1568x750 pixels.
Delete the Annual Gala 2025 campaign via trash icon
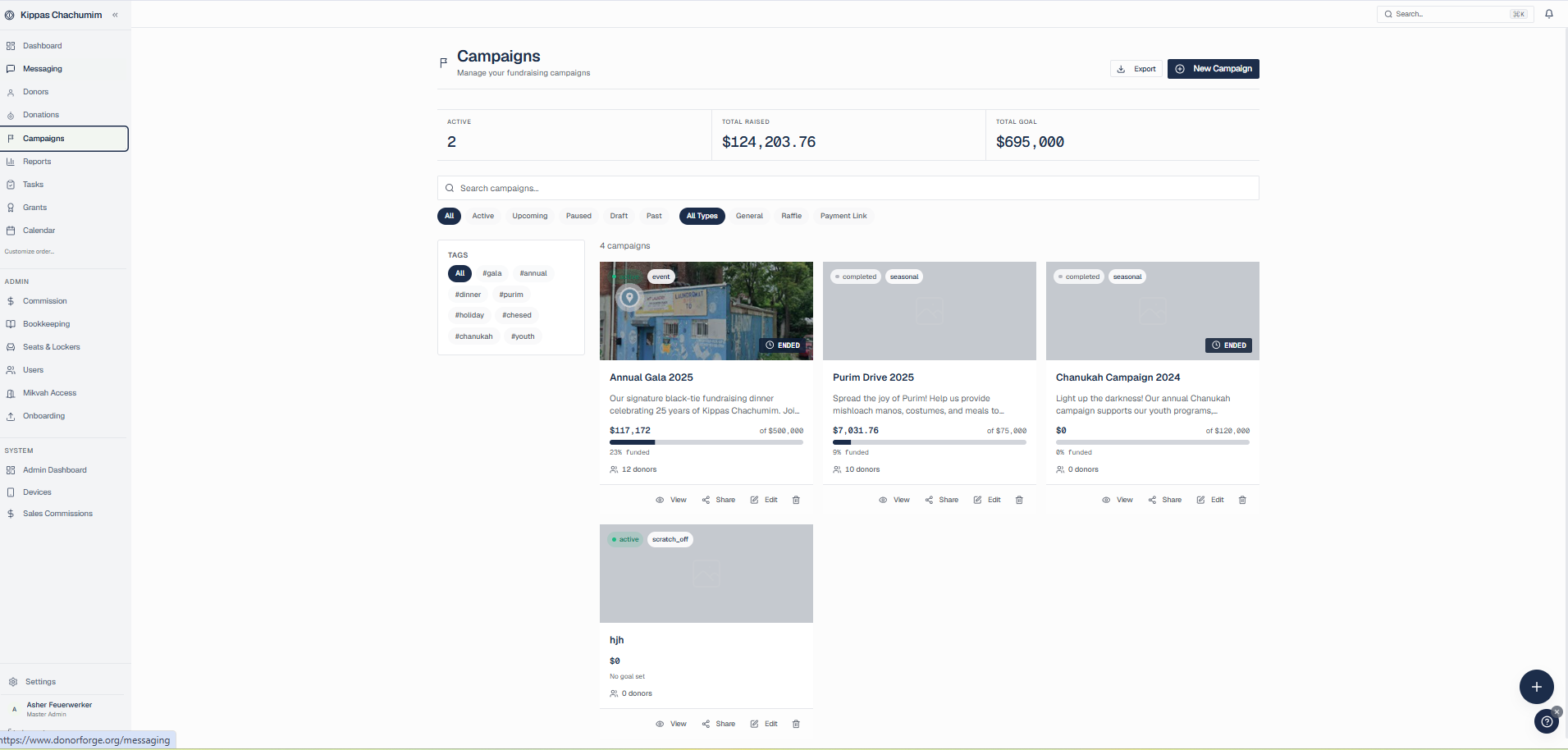coord(796,500)
